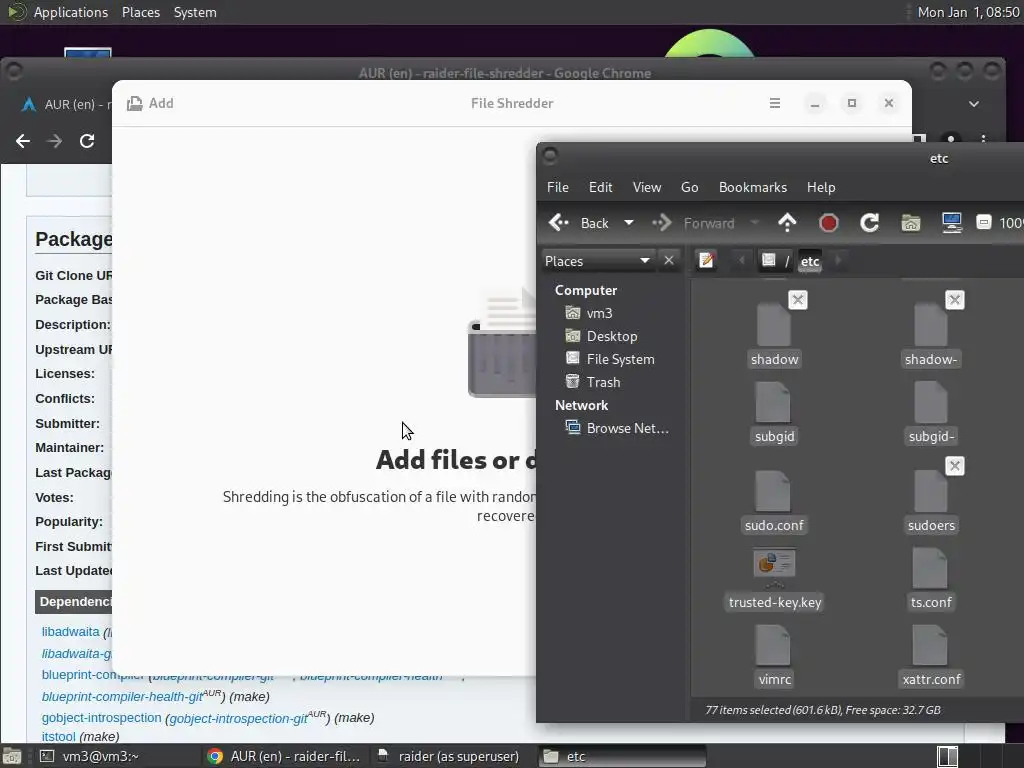This screenshot has width=1024, height=768.
Task: Open the Places menu in top panel
Action: (x=140, y=12)
